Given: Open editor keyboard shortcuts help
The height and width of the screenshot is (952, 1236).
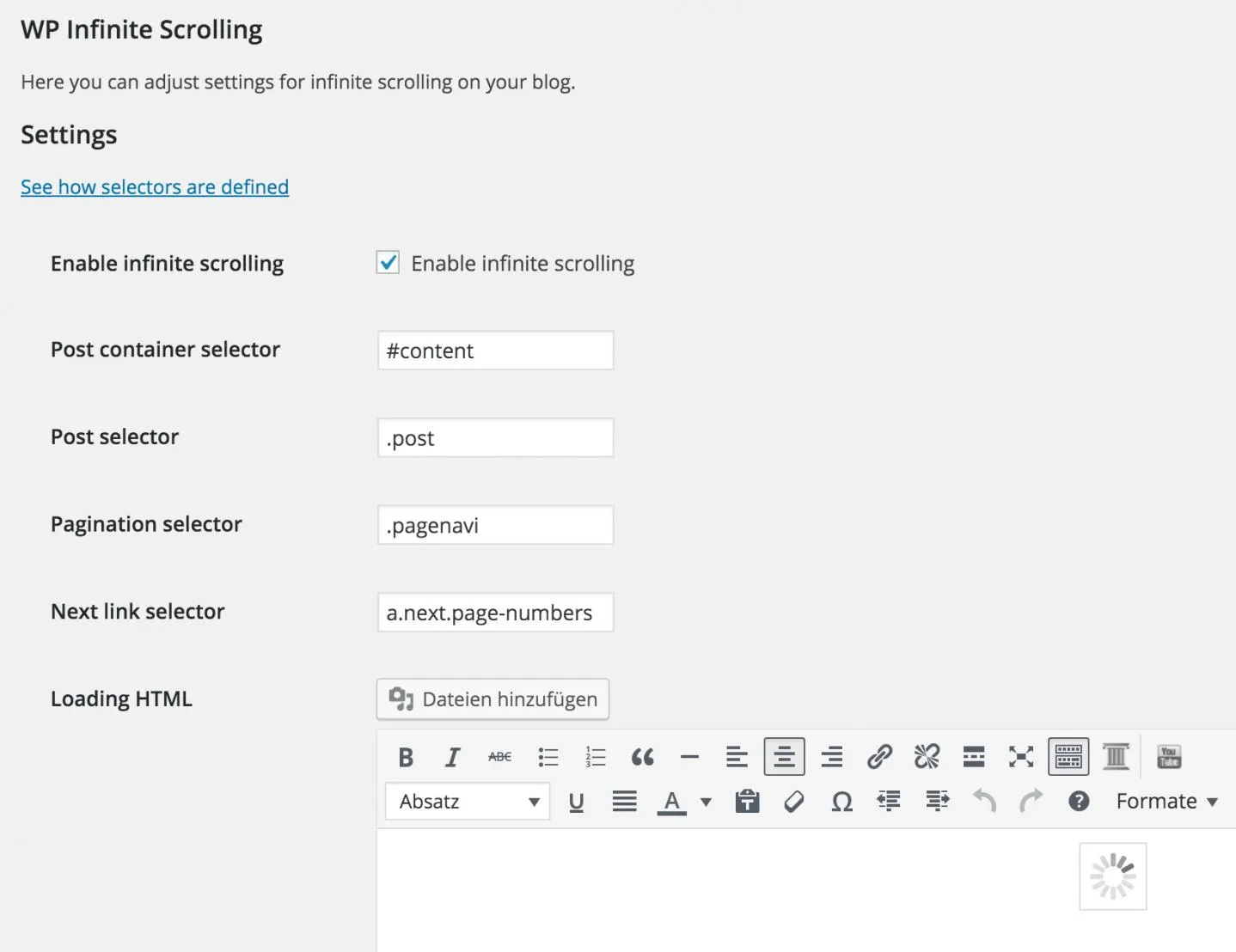Looking at the screenshot, I should [x=1079, y=802].
